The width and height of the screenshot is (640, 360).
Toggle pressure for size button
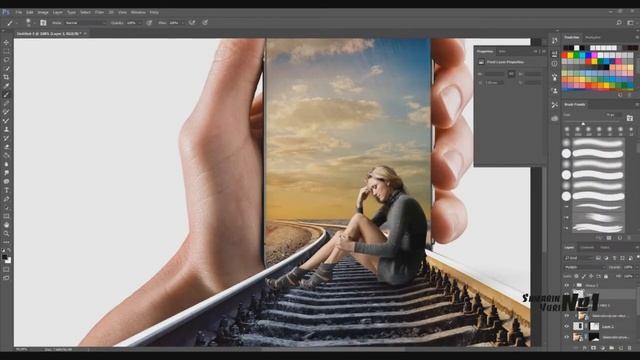pyautogui.click(x=205, y=23)
